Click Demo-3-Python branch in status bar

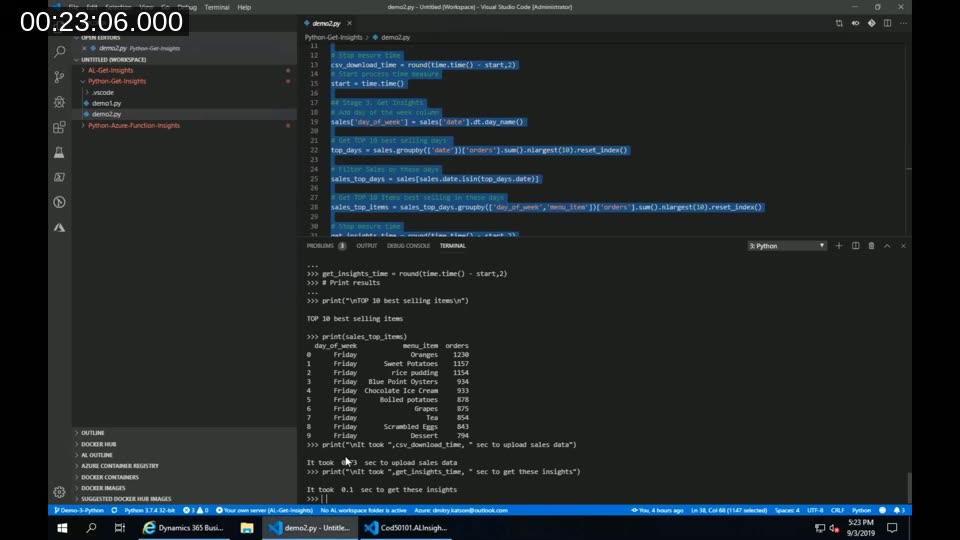(79, 510)
